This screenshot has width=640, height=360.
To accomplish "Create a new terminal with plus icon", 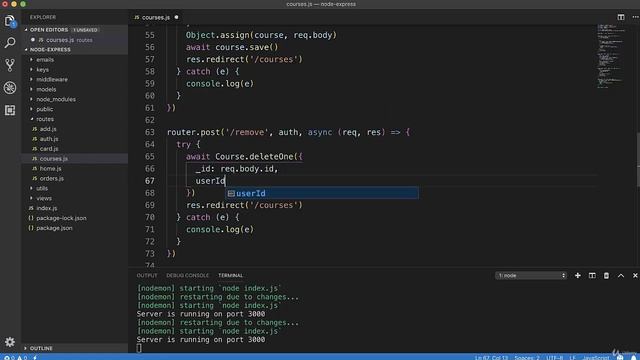I will pos(578,276).
